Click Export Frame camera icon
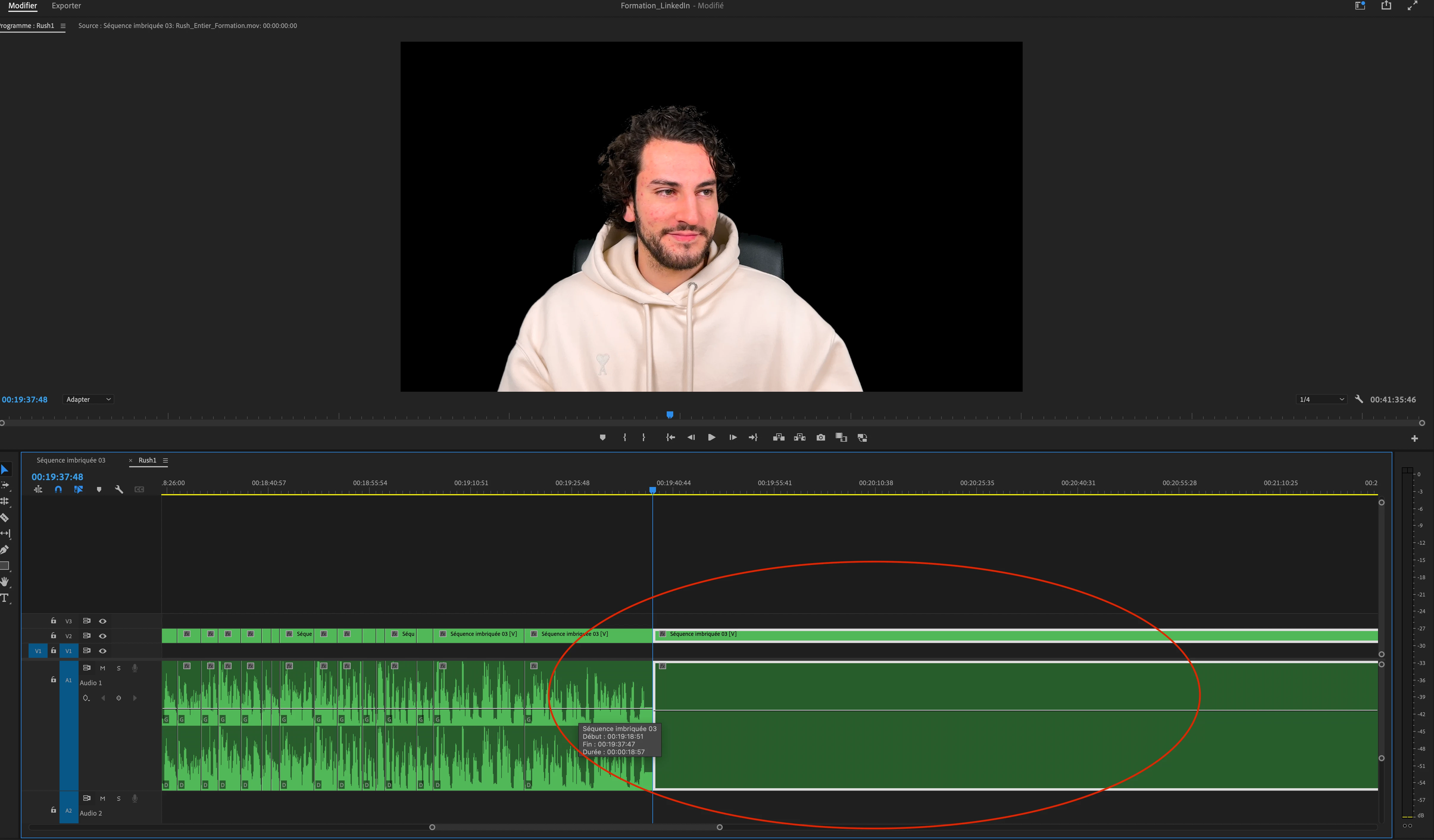The image size is (1434, 840). pyautogui.click(x=821, y=438)
